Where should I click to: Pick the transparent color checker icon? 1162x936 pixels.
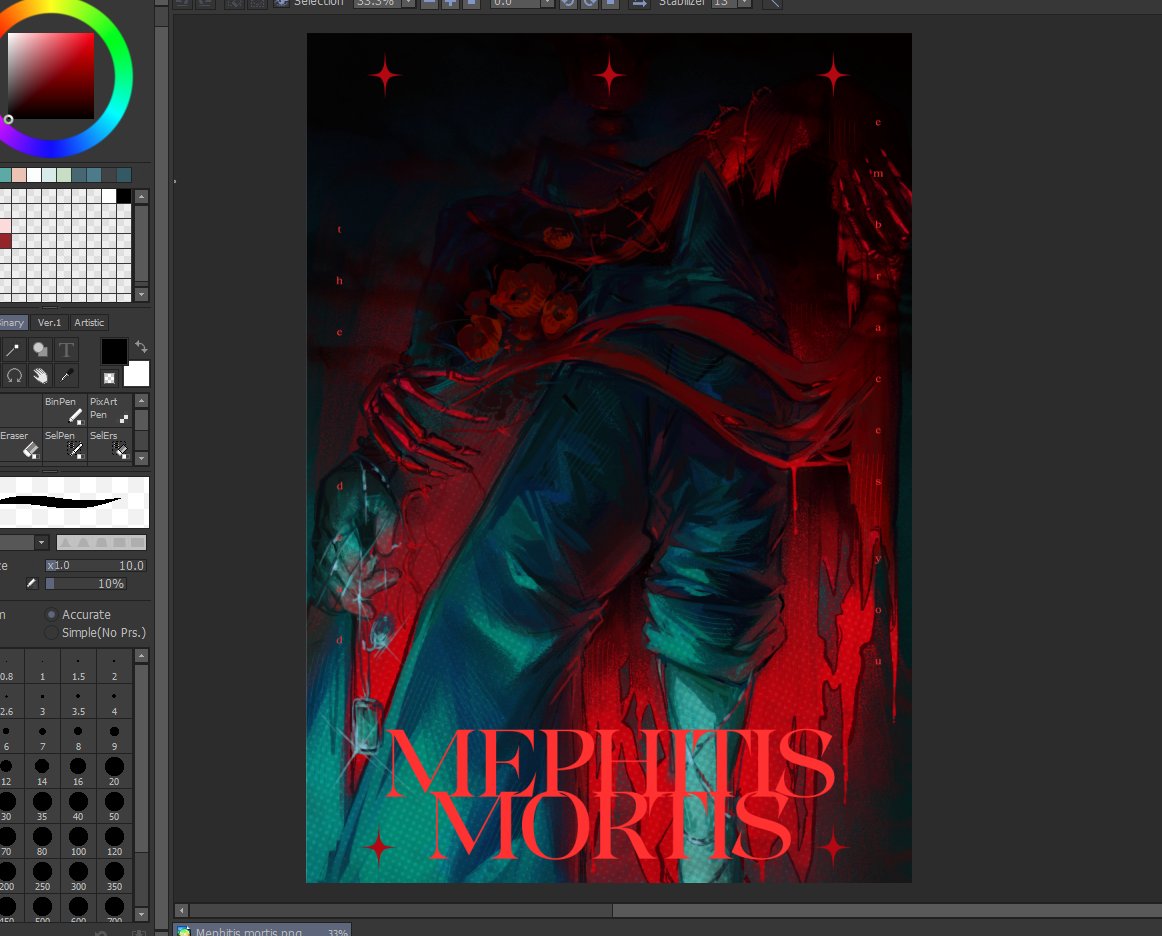(x=109, y=378)
